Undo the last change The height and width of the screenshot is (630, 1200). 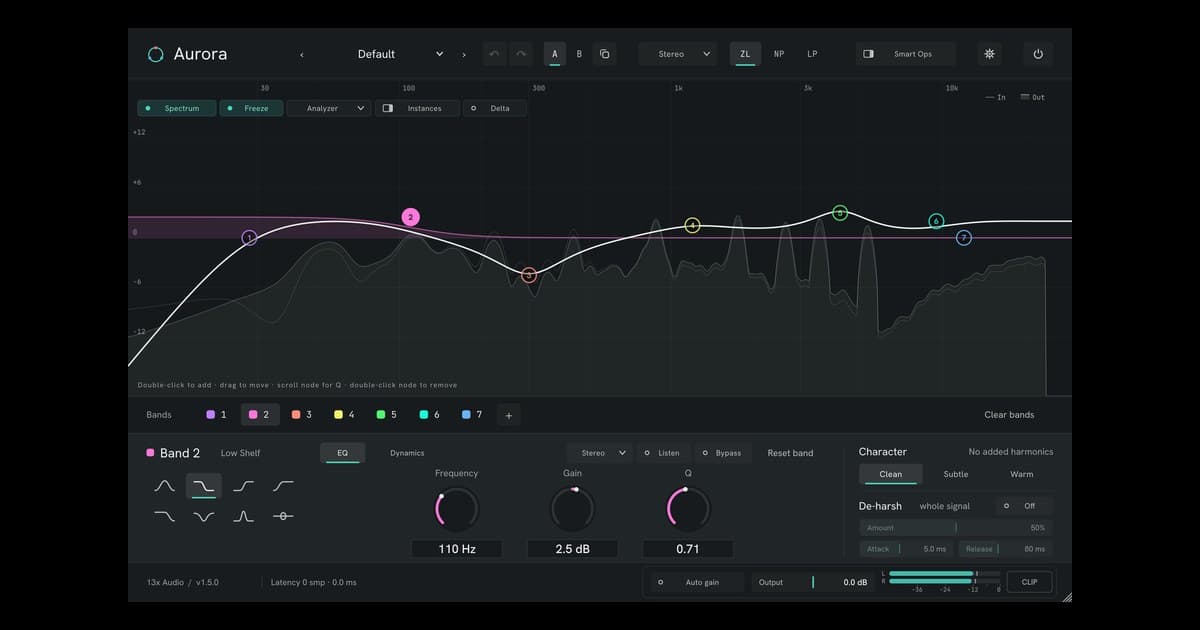coord(494,54)
